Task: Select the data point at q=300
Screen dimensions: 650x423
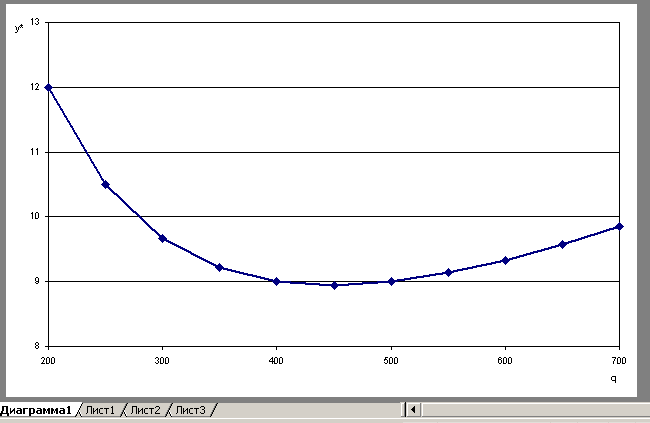Action: [x=162, y=238]
